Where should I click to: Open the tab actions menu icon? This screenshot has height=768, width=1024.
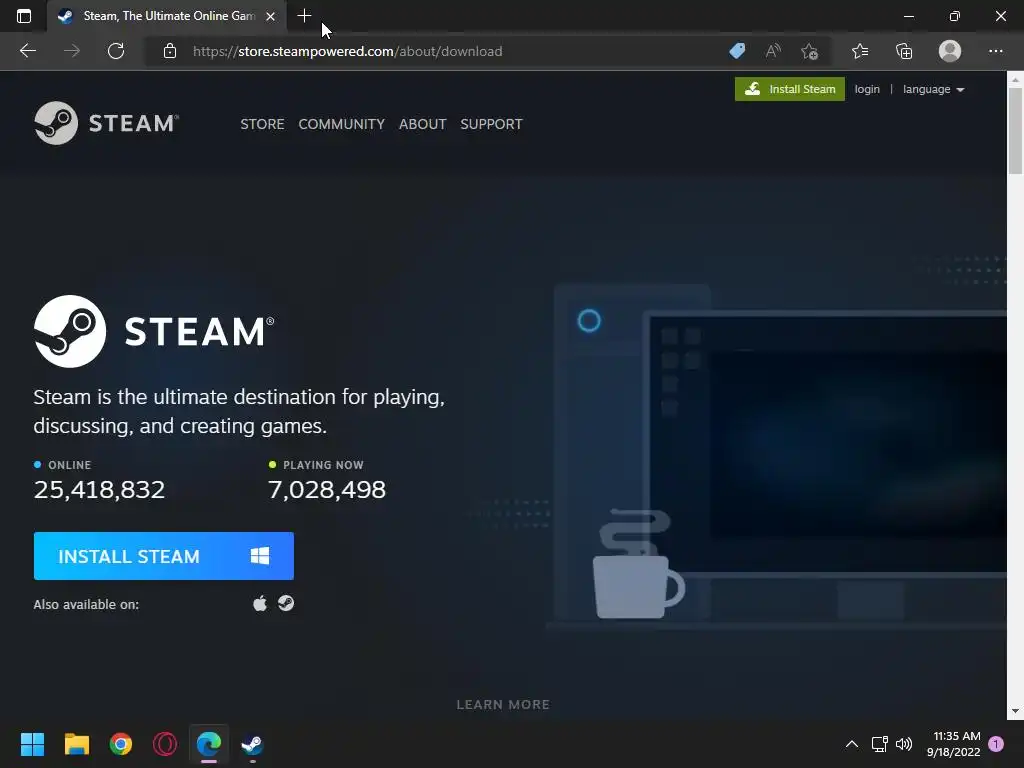(x=24, y=16)
